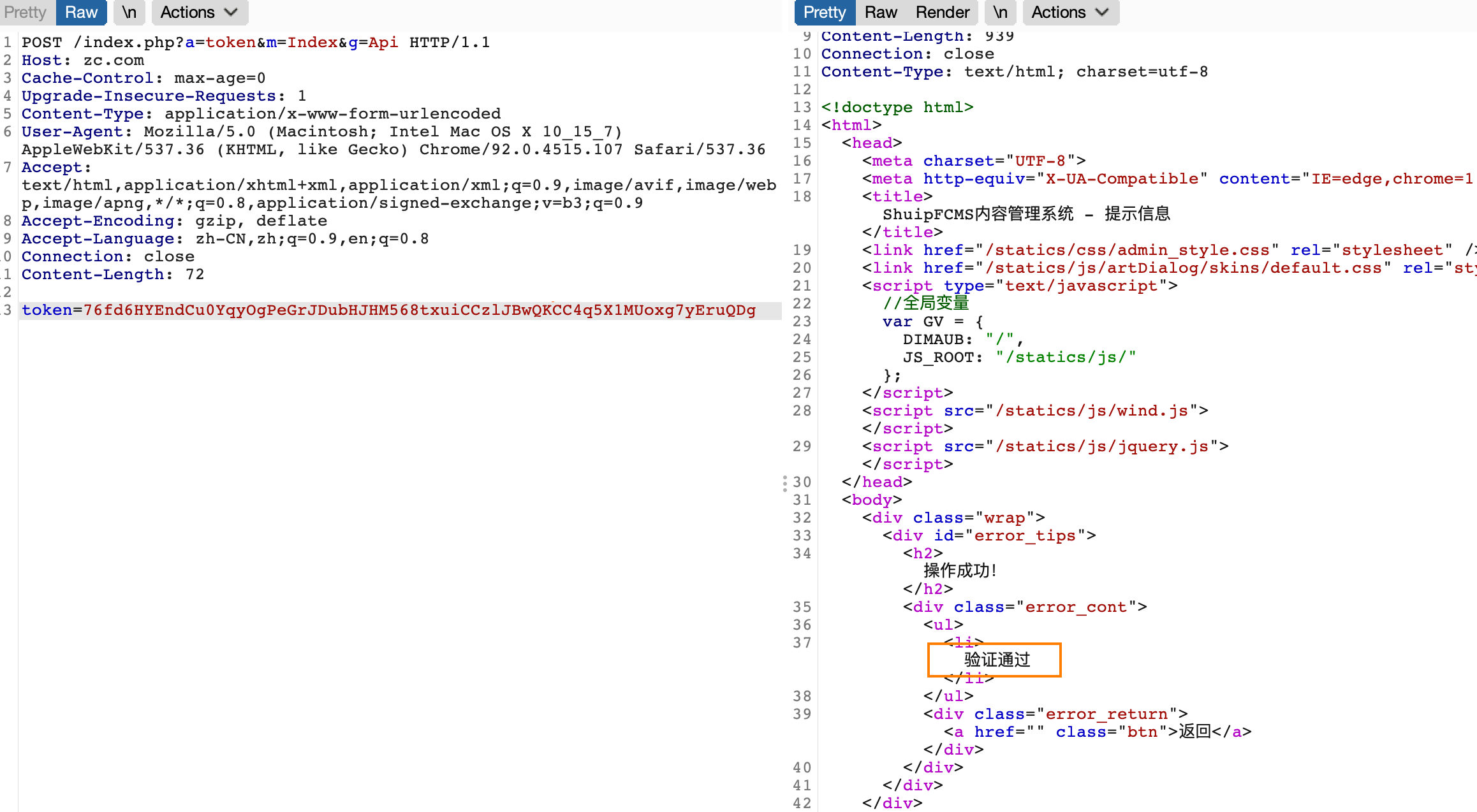The image size is (1477, 812).
Task: Toggle the request \n newline display button
Action: point(129,12)
